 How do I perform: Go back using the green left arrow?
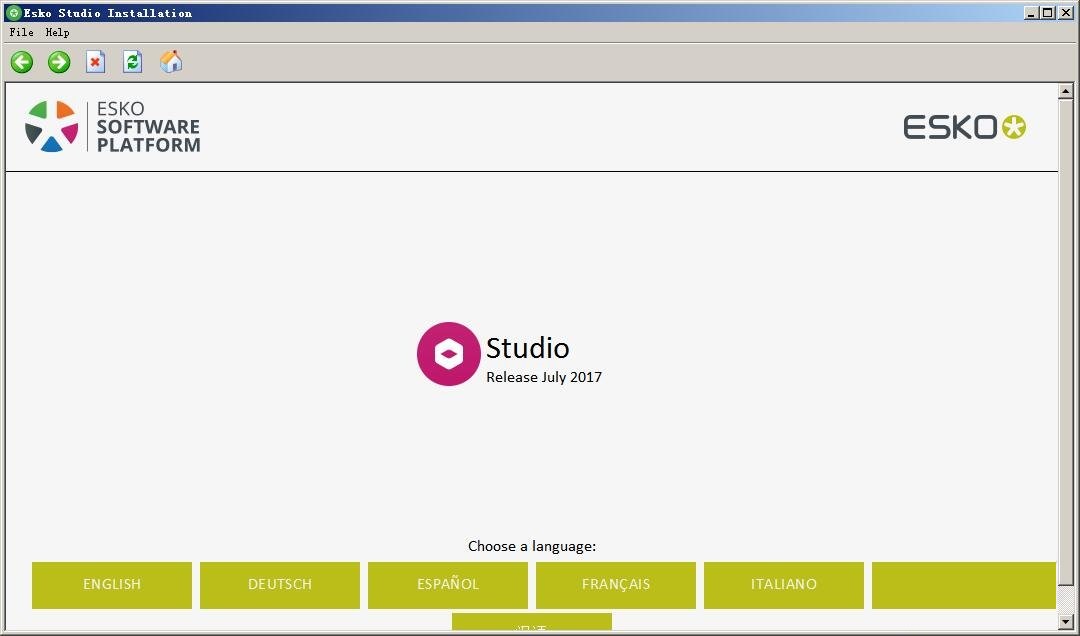[22, 62]
